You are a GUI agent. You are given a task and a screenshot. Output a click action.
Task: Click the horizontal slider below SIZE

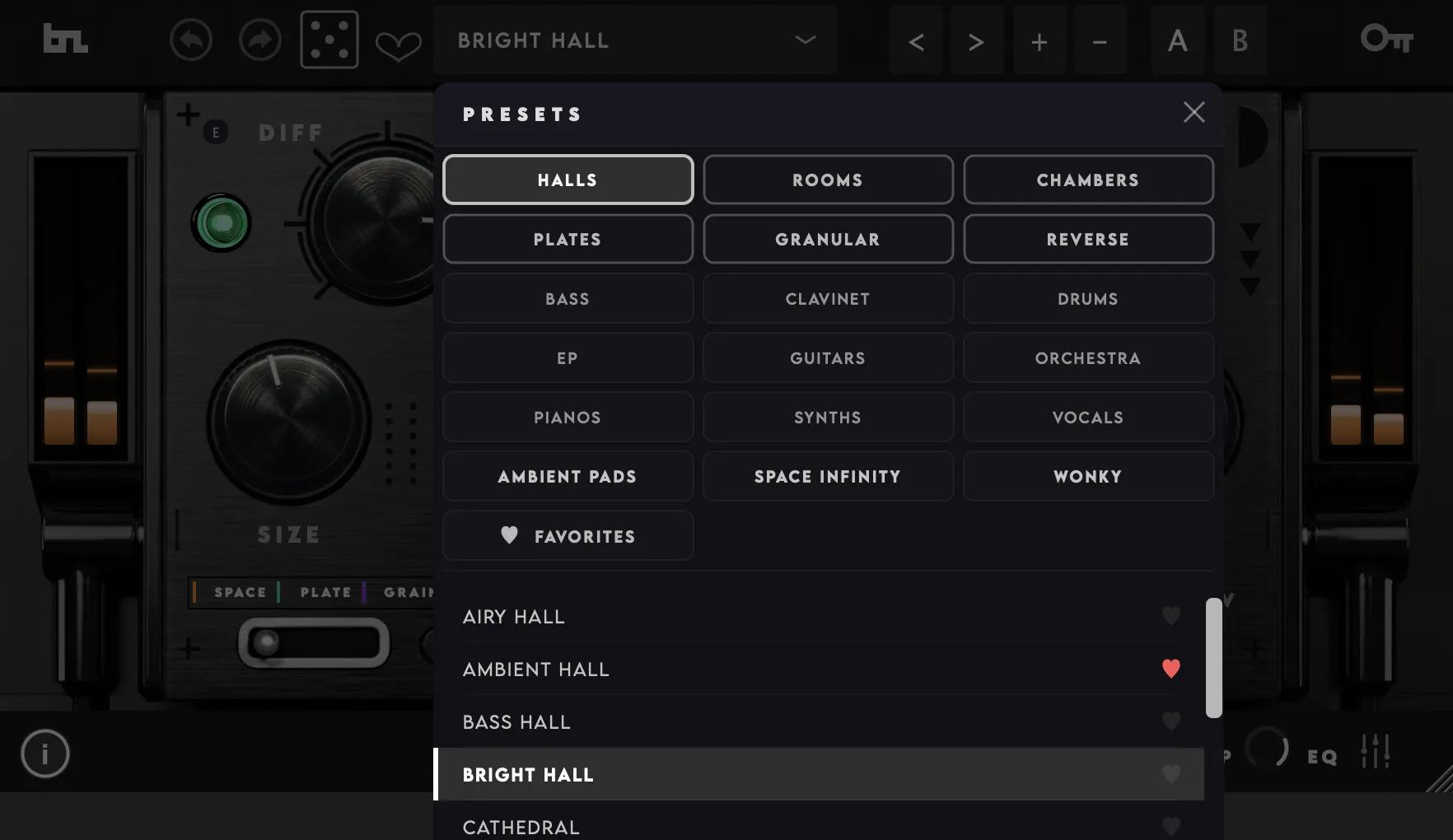(313, 643)
